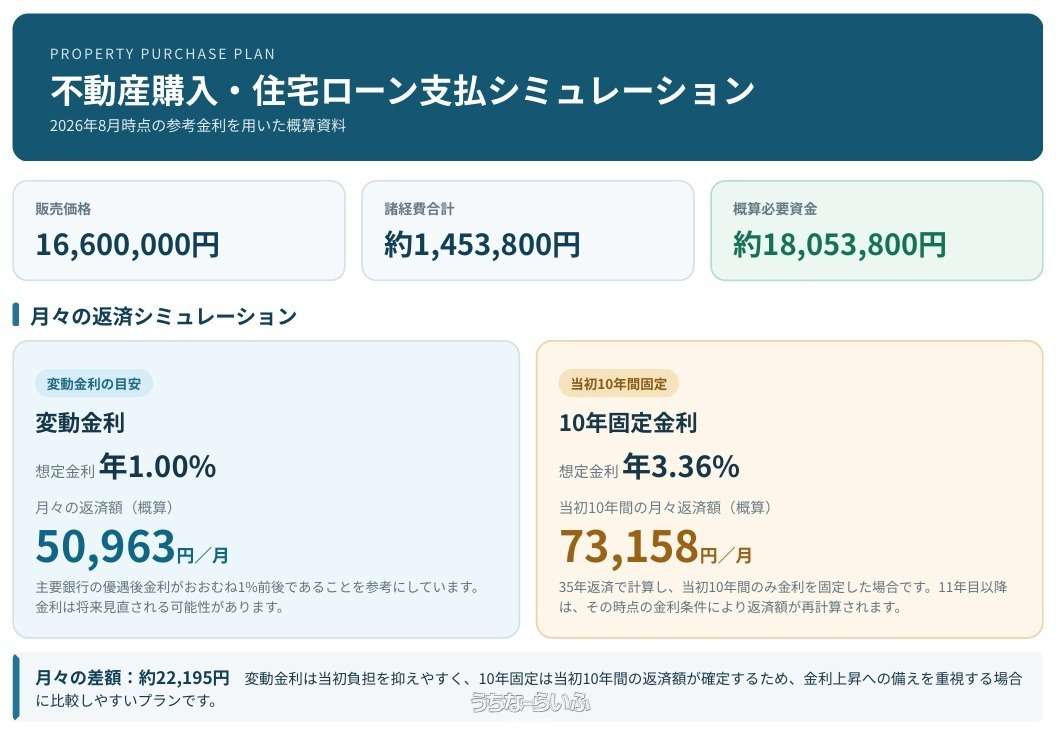Image resolution: width=1060 pixels, height=737 pixels.
Task: Select the 変動金利 heading
Action: click(x=80, y=423)
